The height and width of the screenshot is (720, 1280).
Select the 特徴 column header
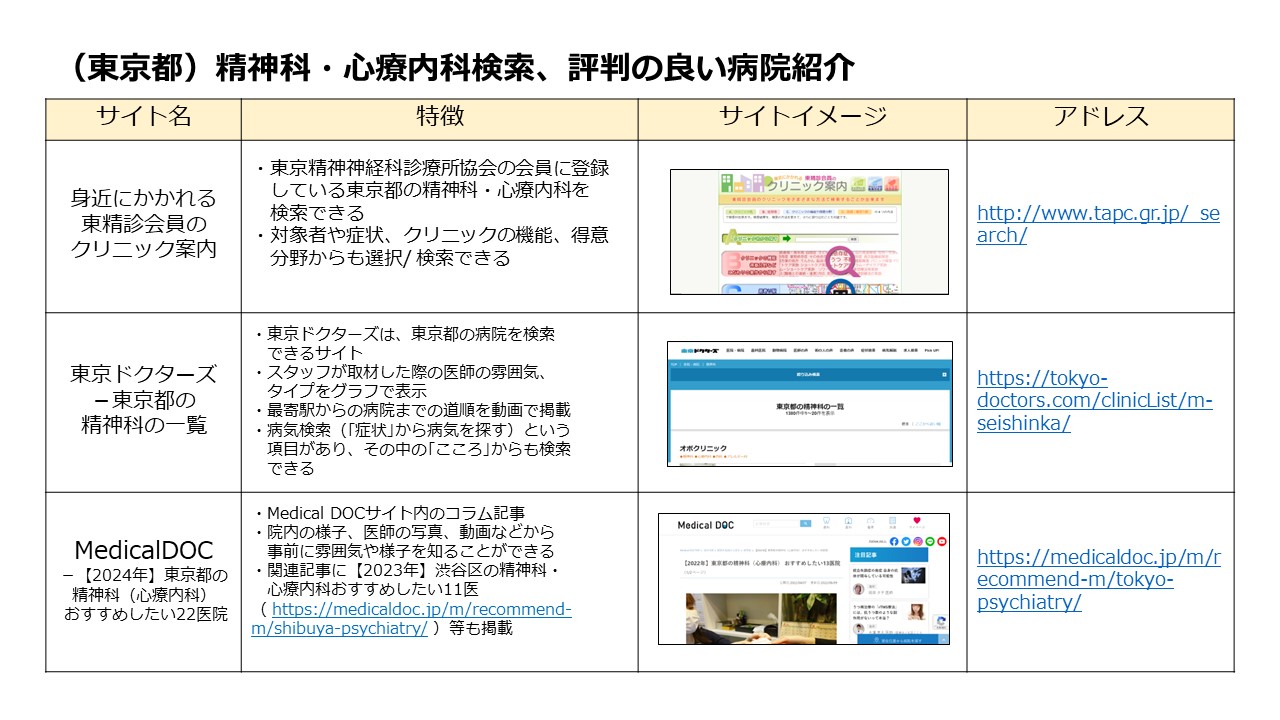click(440, 118)
